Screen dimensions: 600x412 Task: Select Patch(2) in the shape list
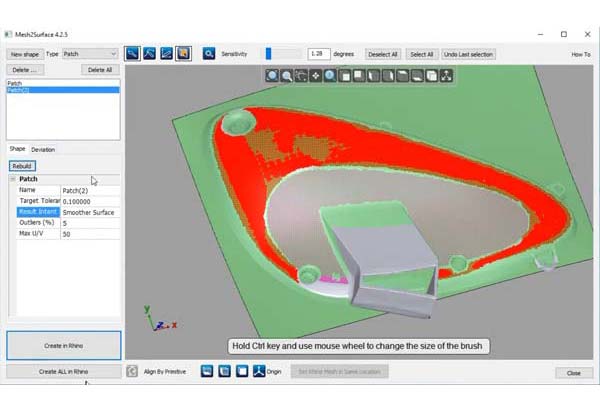tap(20, 90)
